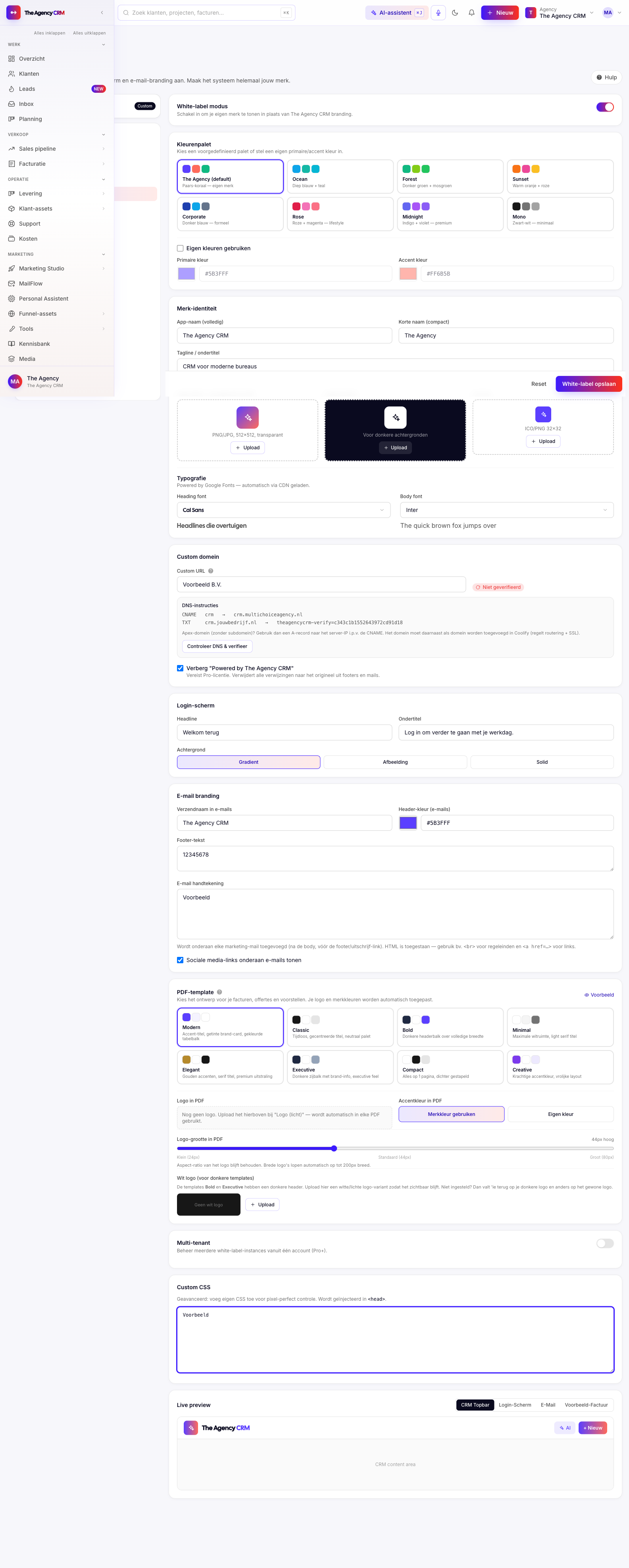Switch to Voorbeeld-Factuur preview tab
Image resolution: width=629 pixels, height=1568 pixels.
(x=586, y=1405)
